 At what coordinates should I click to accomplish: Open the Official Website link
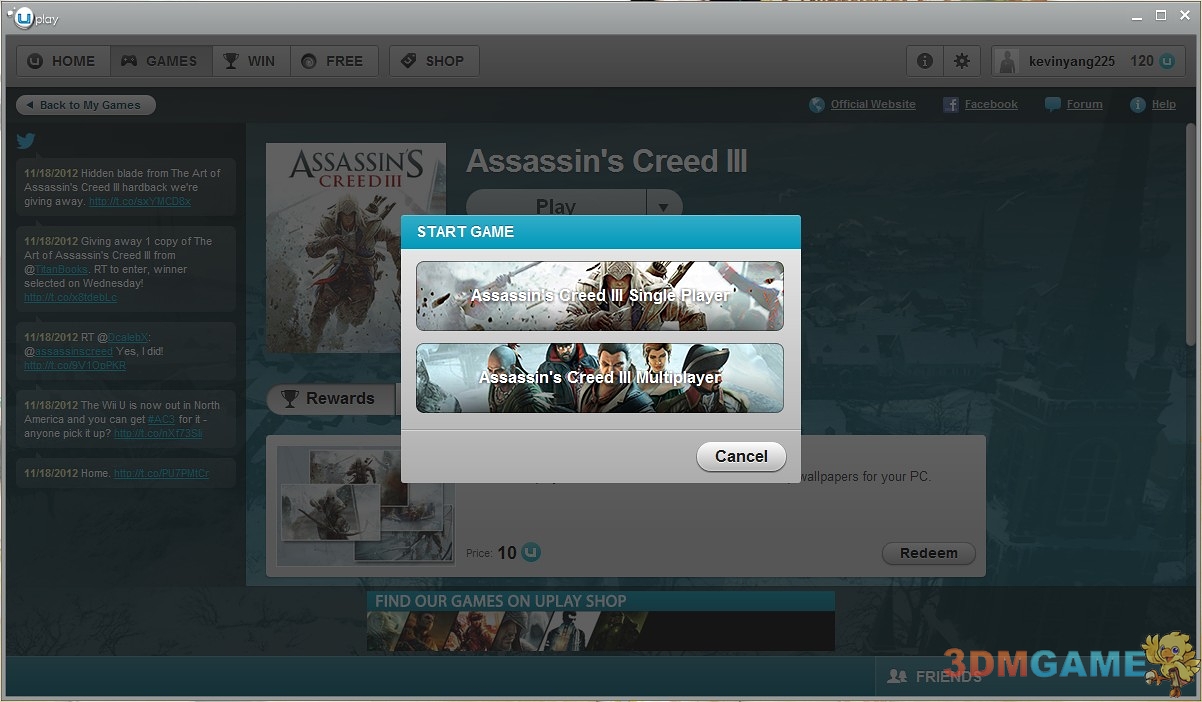(873, 104)
